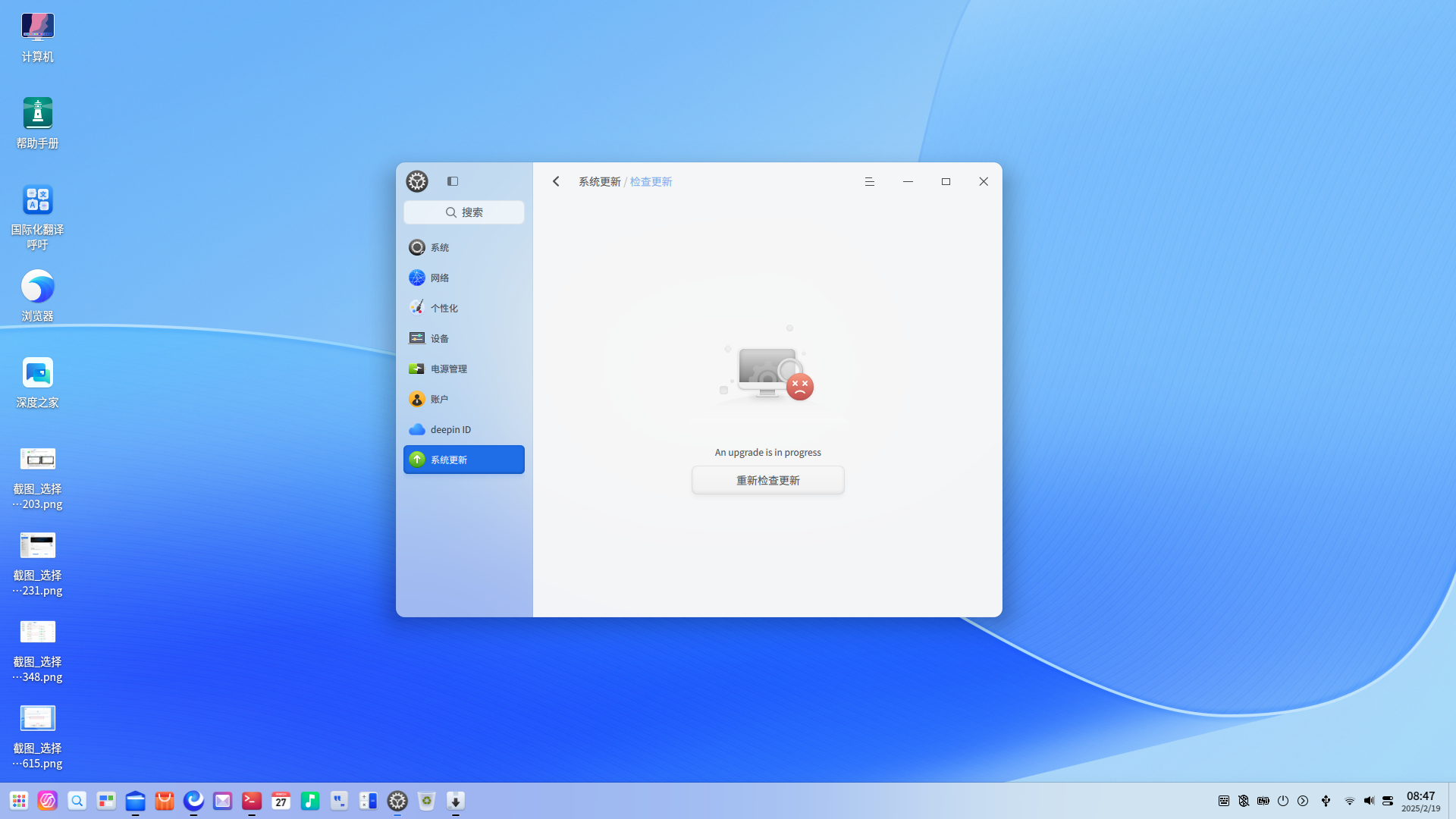Click the 系统更新 breadcrumb
This screenshot has width=1456, height=819.
(600, 182)
